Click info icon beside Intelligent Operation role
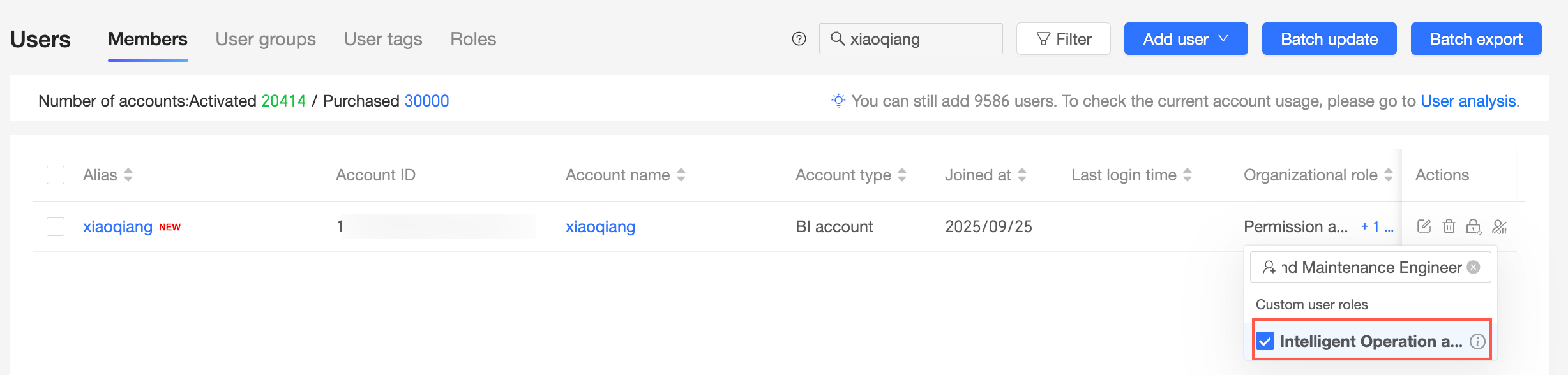 [1477, 342]
